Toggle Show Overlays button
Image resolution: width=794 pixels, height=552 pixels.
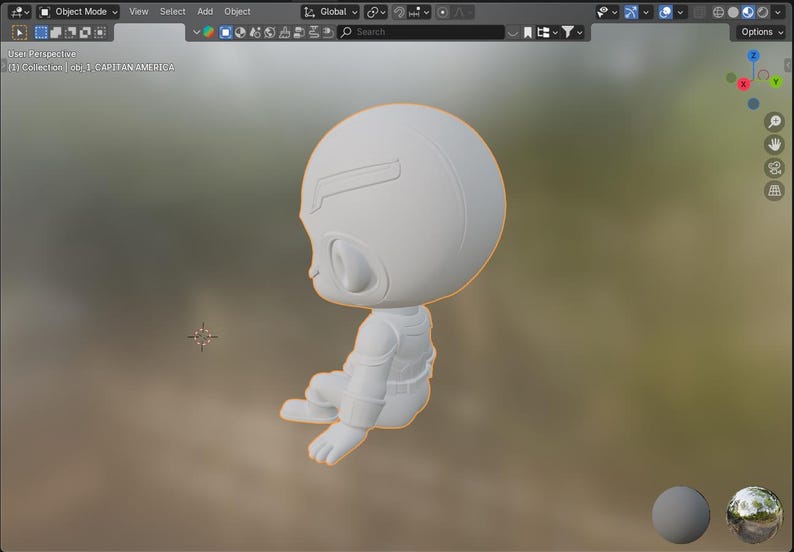pos(665,12)
